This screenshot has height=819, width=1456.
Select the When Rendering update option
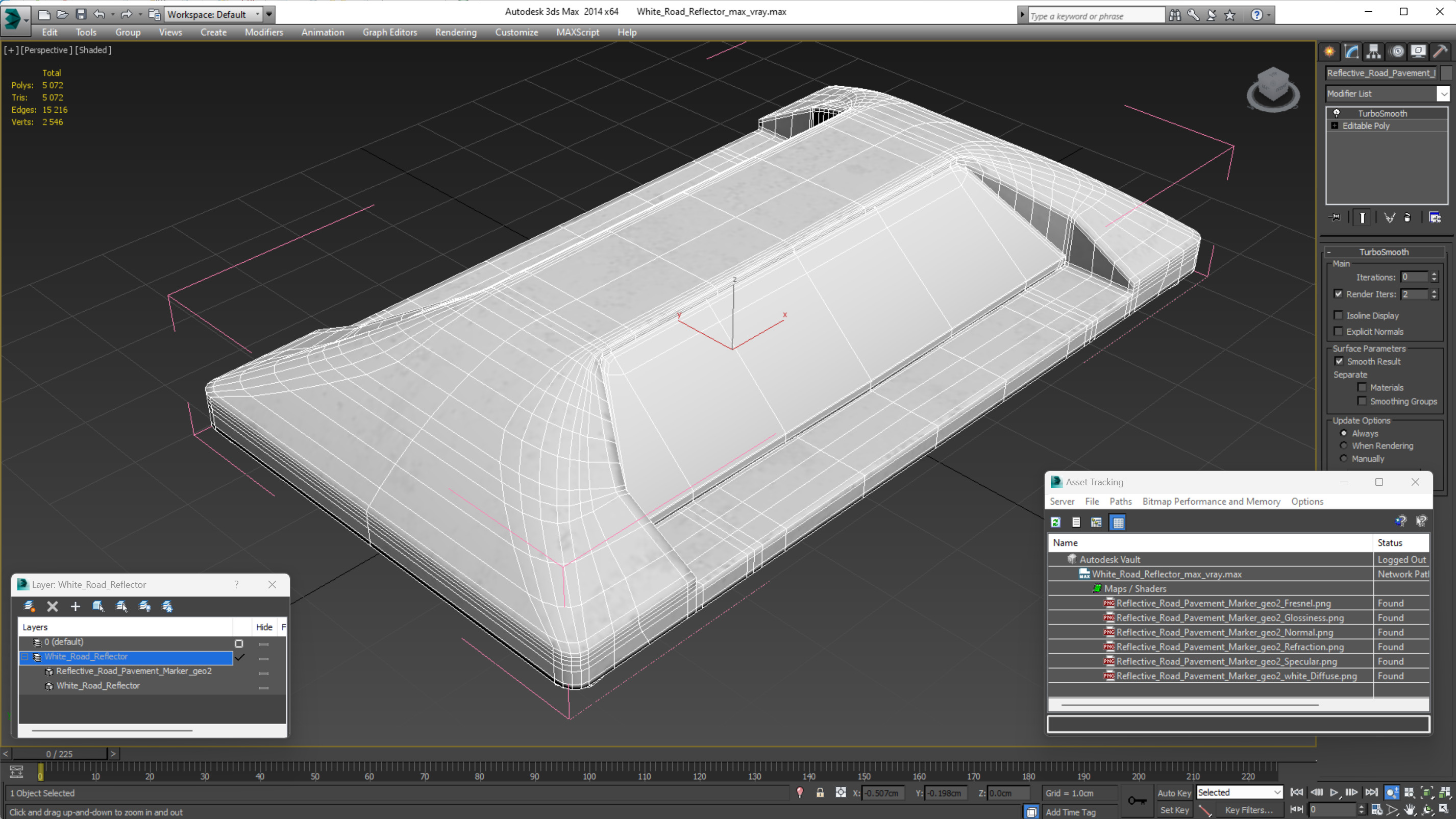click(1344, 445)
